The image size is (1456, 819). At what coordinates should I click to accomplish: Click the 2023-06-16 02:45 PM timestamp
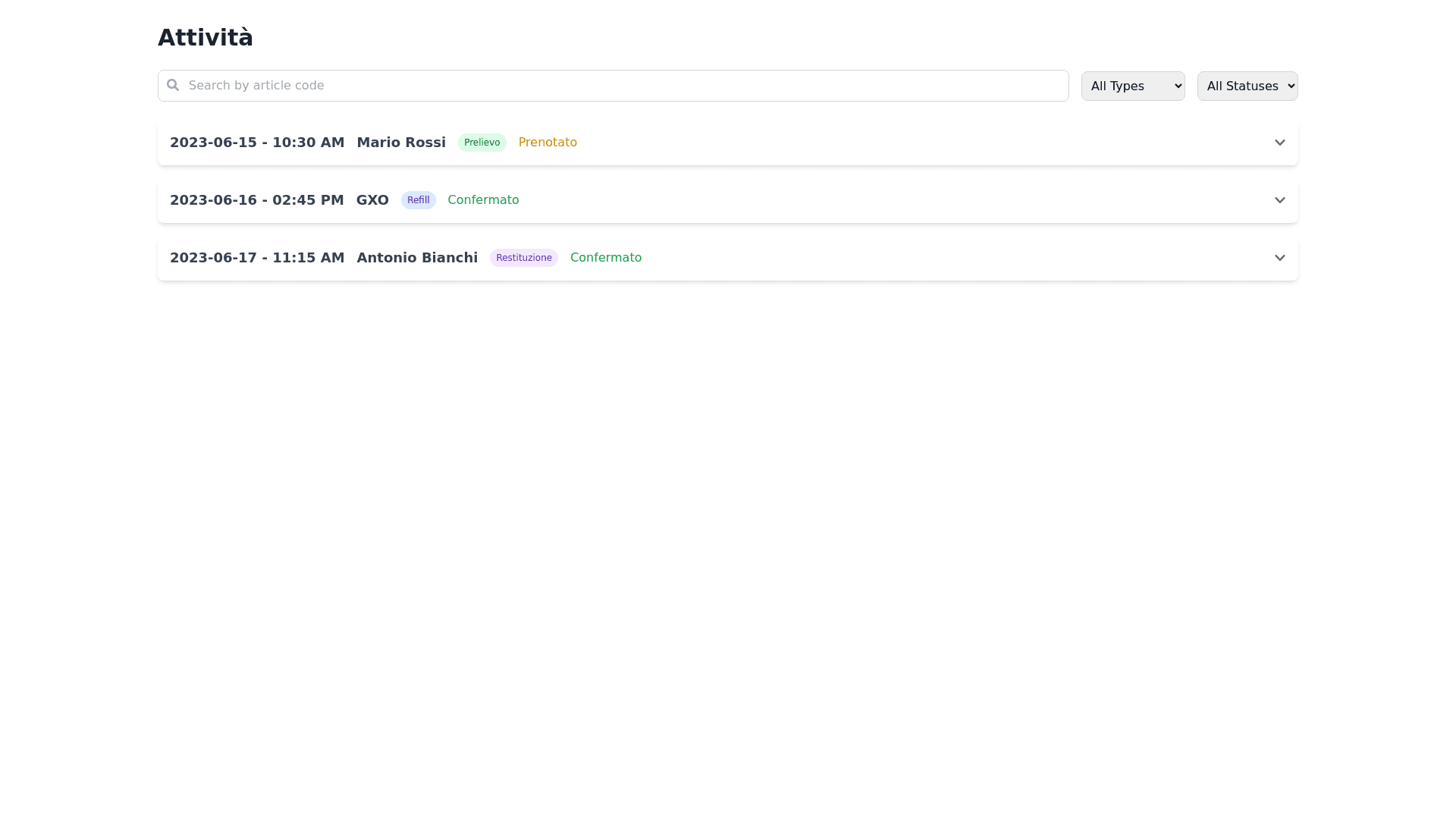[256, 200]
